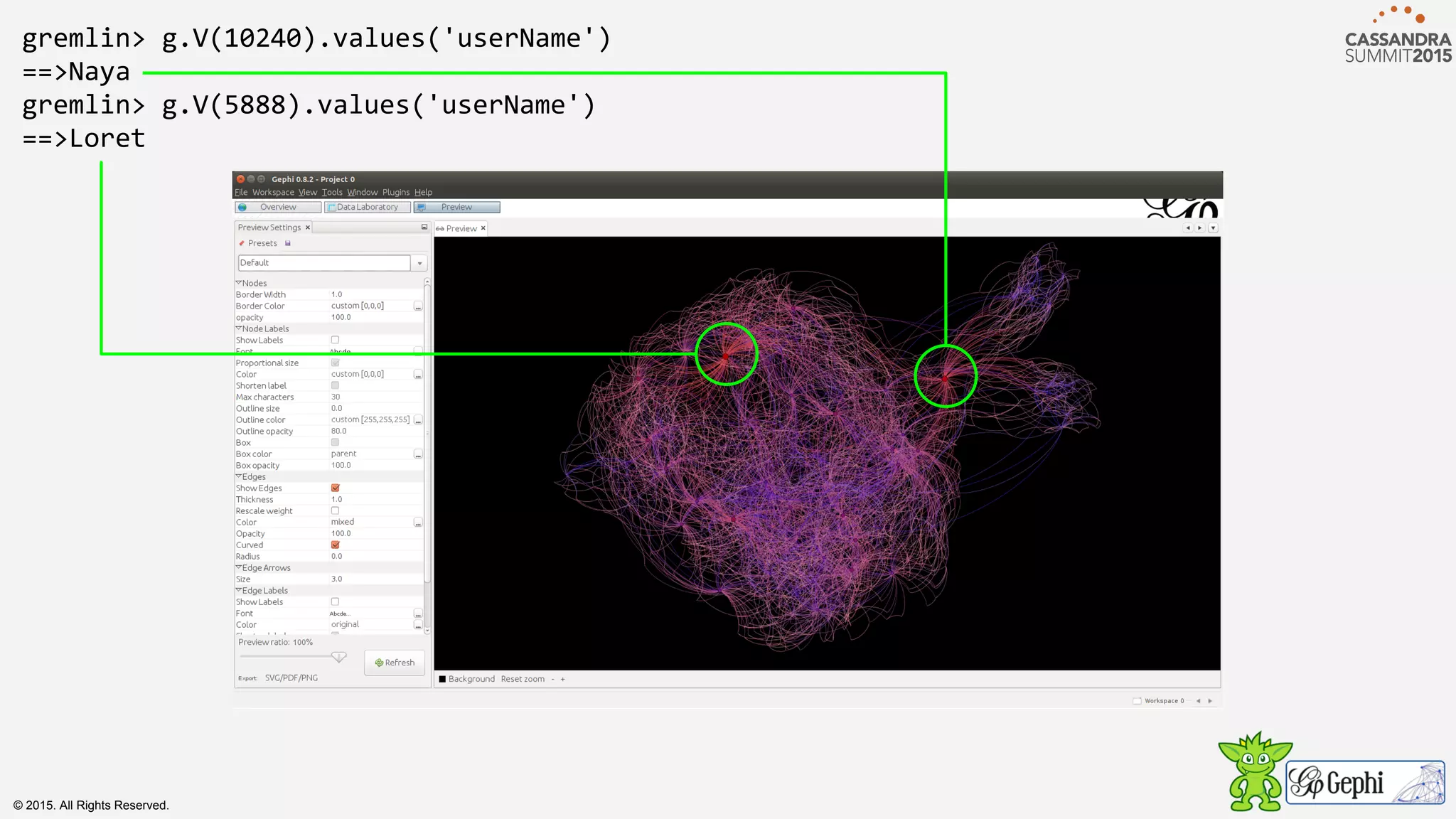Zoom in with the plus button
This screenshot has height=819, width=1456.
point(563,680)
